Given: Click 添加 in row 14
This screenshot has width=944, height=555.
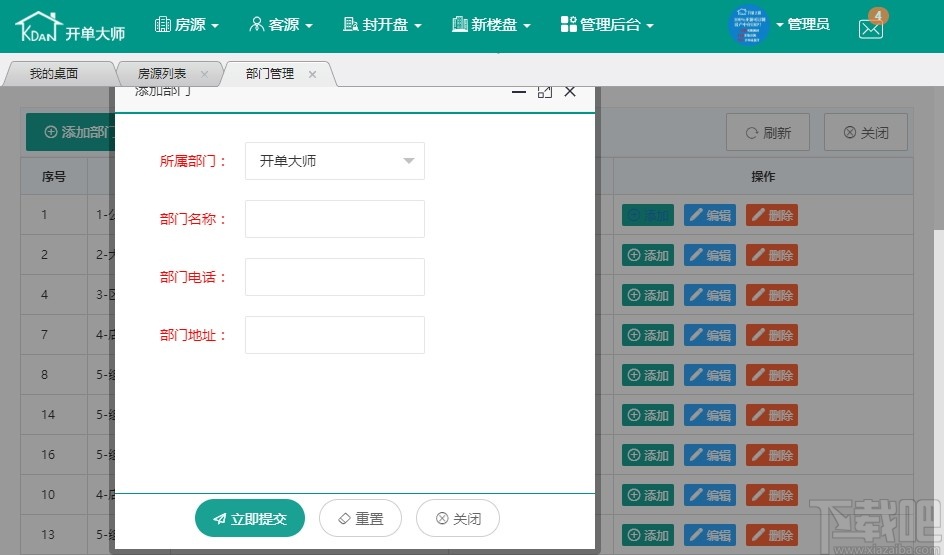Looking at the screenshot, I should pyautogui.click(x=648, y=415).
